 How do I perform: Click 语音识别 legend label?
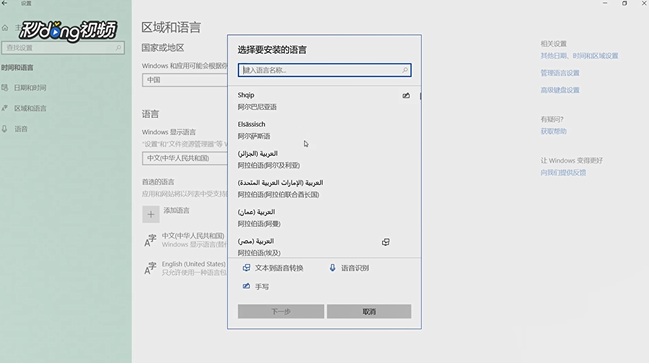pos(355,268)
